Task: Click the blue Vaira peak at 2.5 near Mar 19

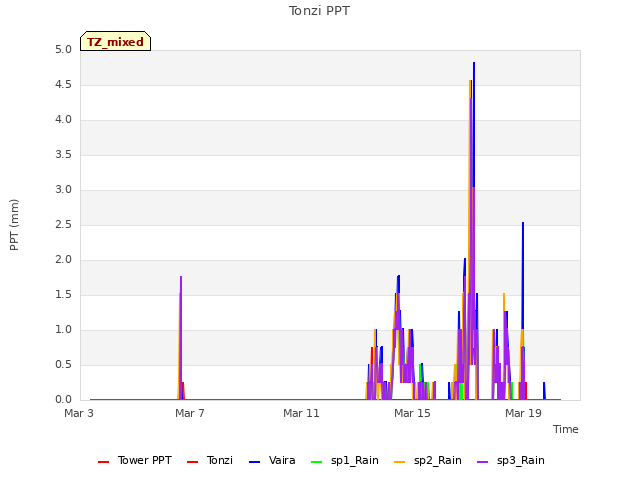Action: (523, 224)
